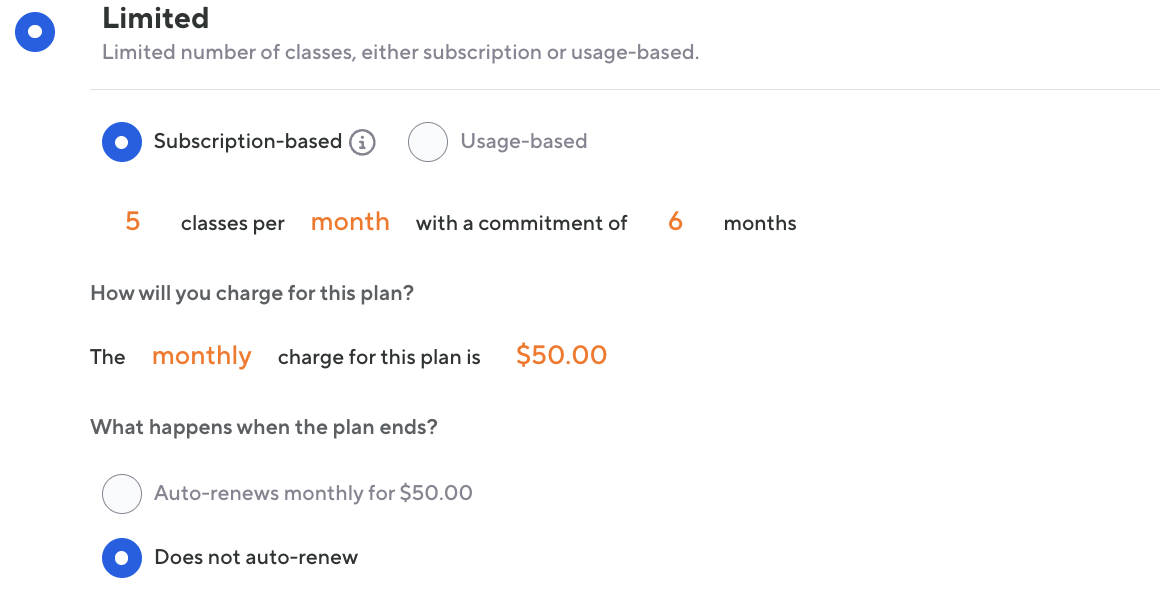Click 'Auto-renews monthly for $50.00' label text
Image resolution: width=1160 pixels, height=604 pixels.
pyautogui.click(x=313, y=493)
